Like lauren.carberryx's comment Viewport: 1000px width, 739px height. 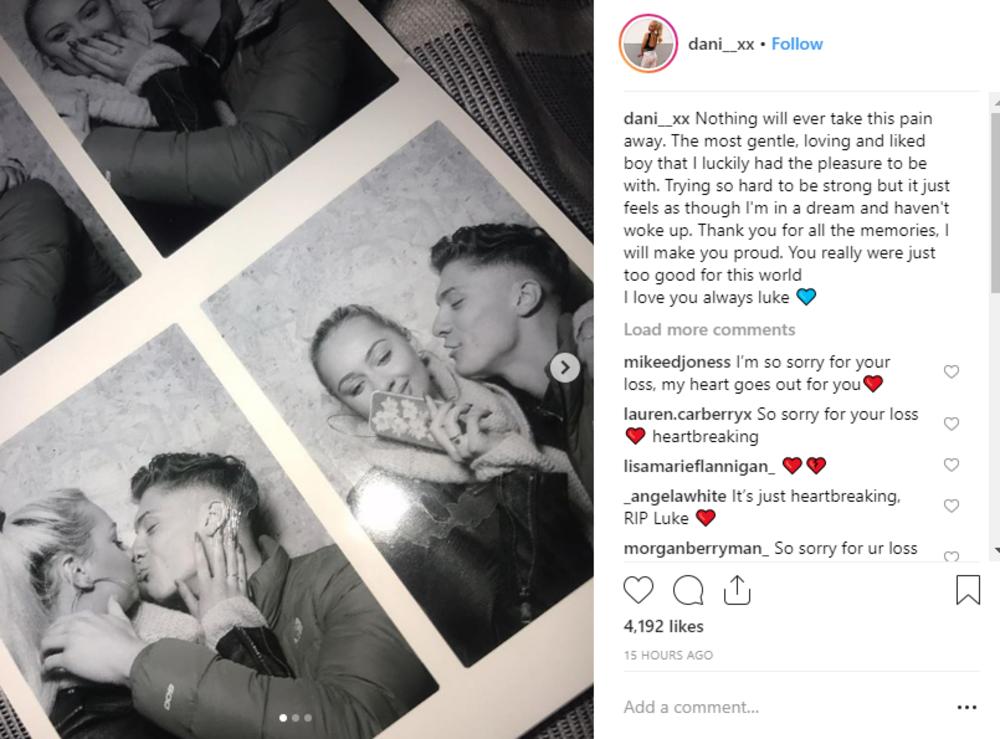[x=951, y=424]
